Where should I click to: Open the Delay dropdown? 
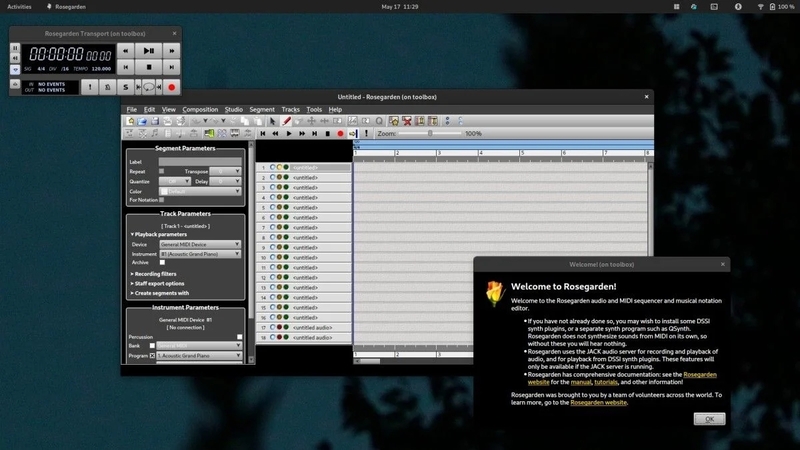tap(225, 181)
